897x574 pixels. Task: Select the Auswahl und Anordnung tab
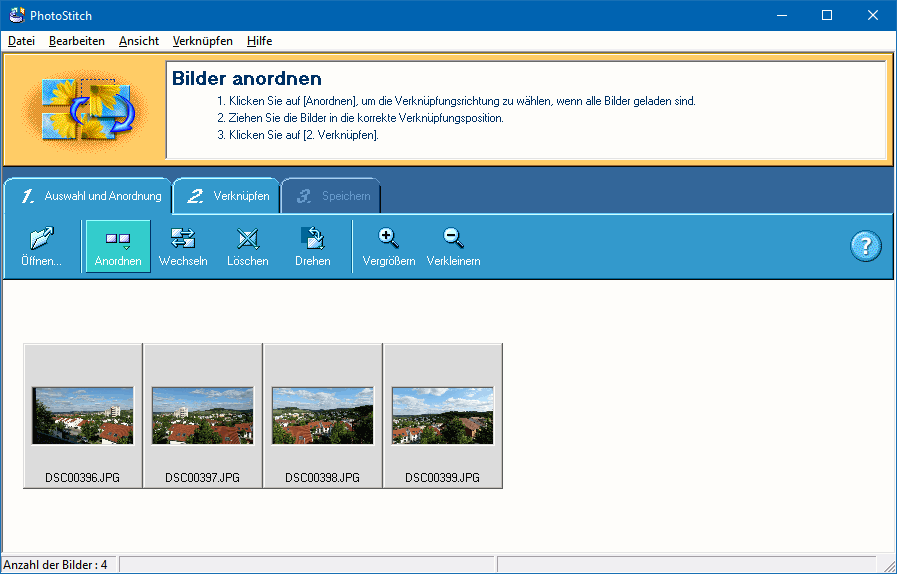(88, 196)
